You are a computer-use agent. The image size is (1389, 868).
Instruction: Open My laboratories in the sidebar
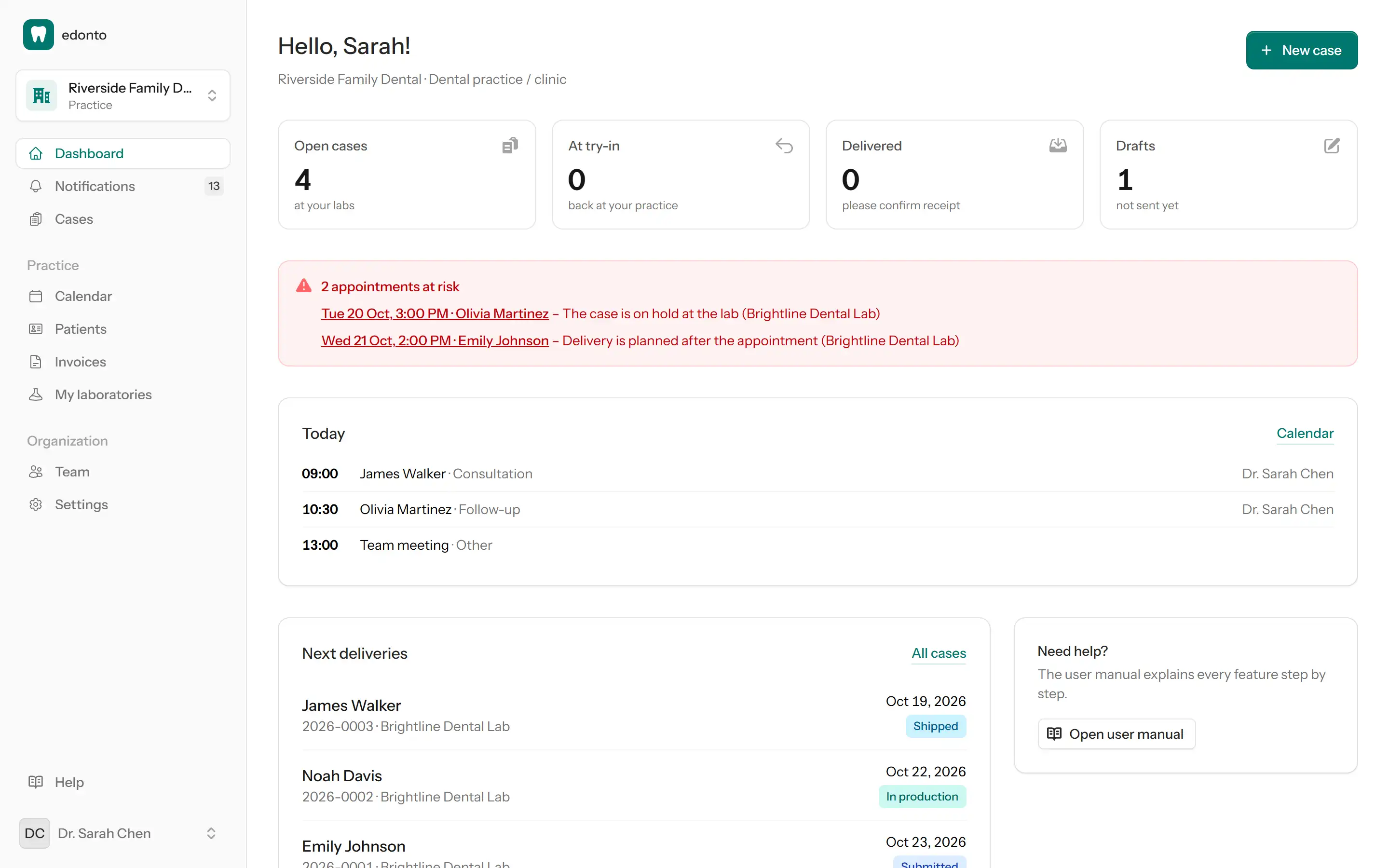point(123,394)
